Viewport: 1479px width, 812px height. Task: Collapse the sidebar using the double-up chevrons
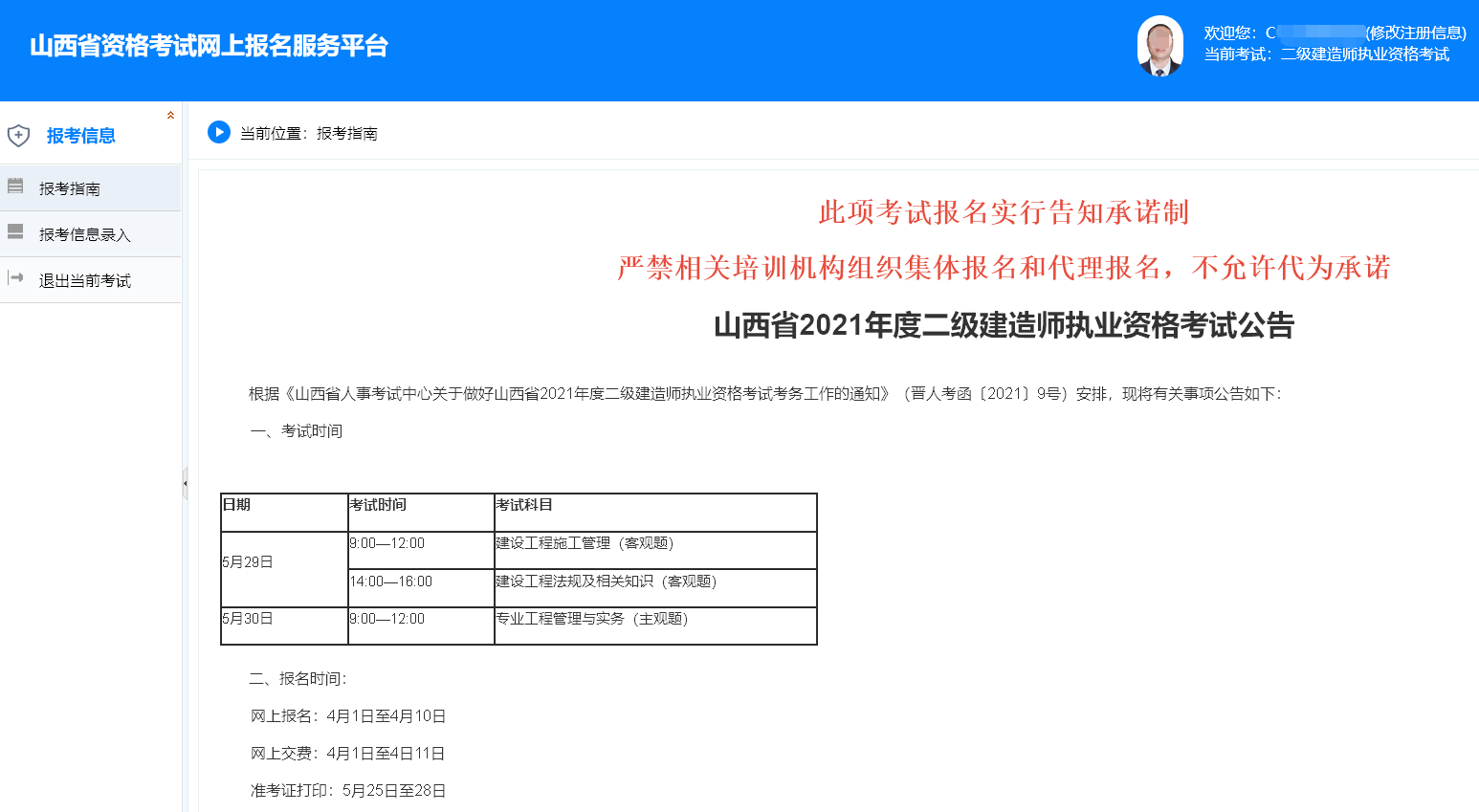point(171,113)
